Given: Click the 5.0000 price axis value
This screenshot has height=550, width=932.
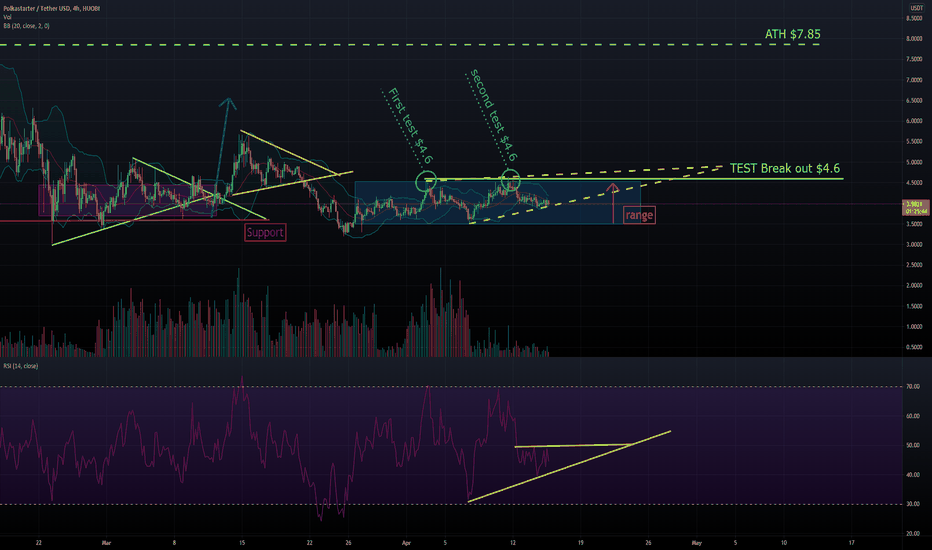Looking at the screenshot, I should coord(914,162).
